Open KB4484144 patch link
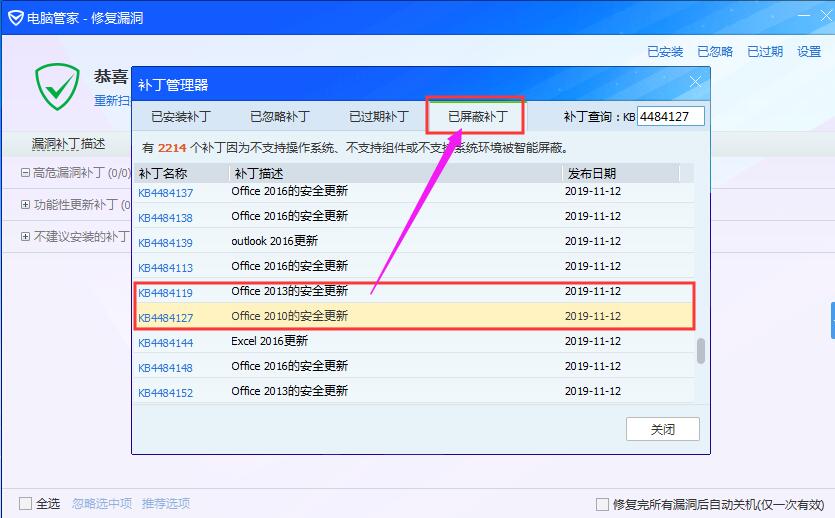 pos(166,343)
